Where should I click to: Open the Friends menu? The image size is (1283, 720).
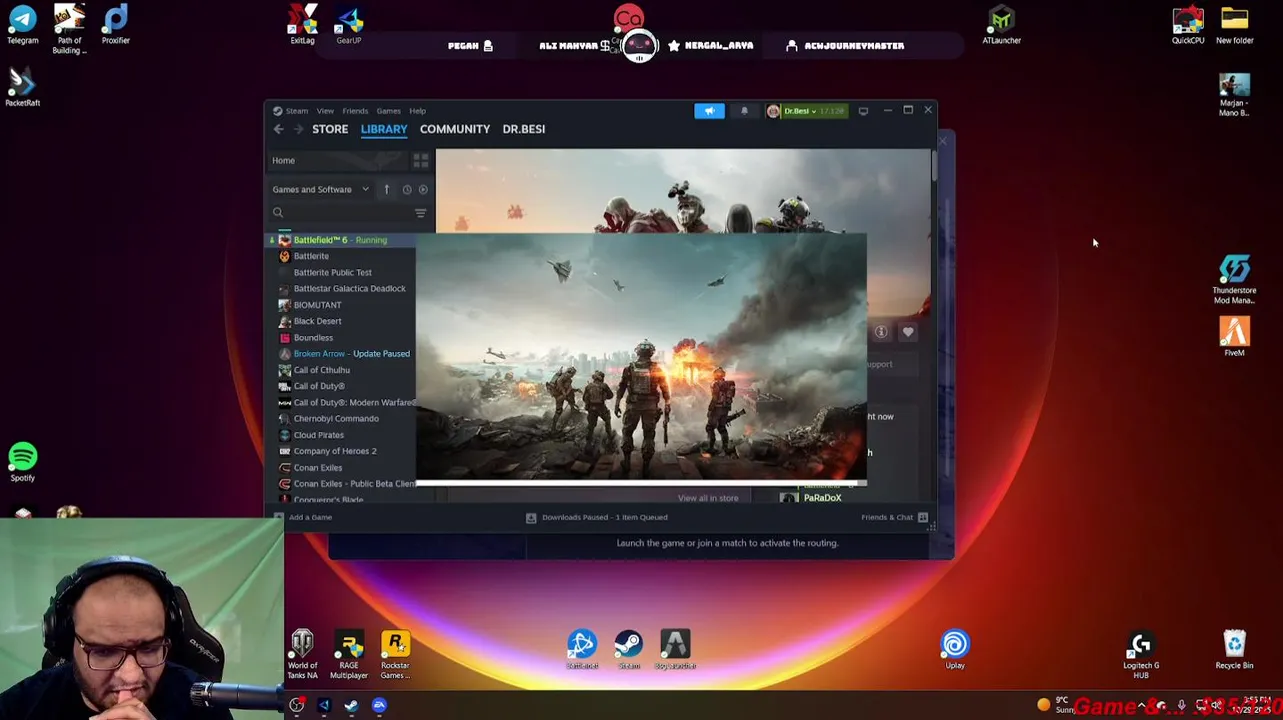355,111
